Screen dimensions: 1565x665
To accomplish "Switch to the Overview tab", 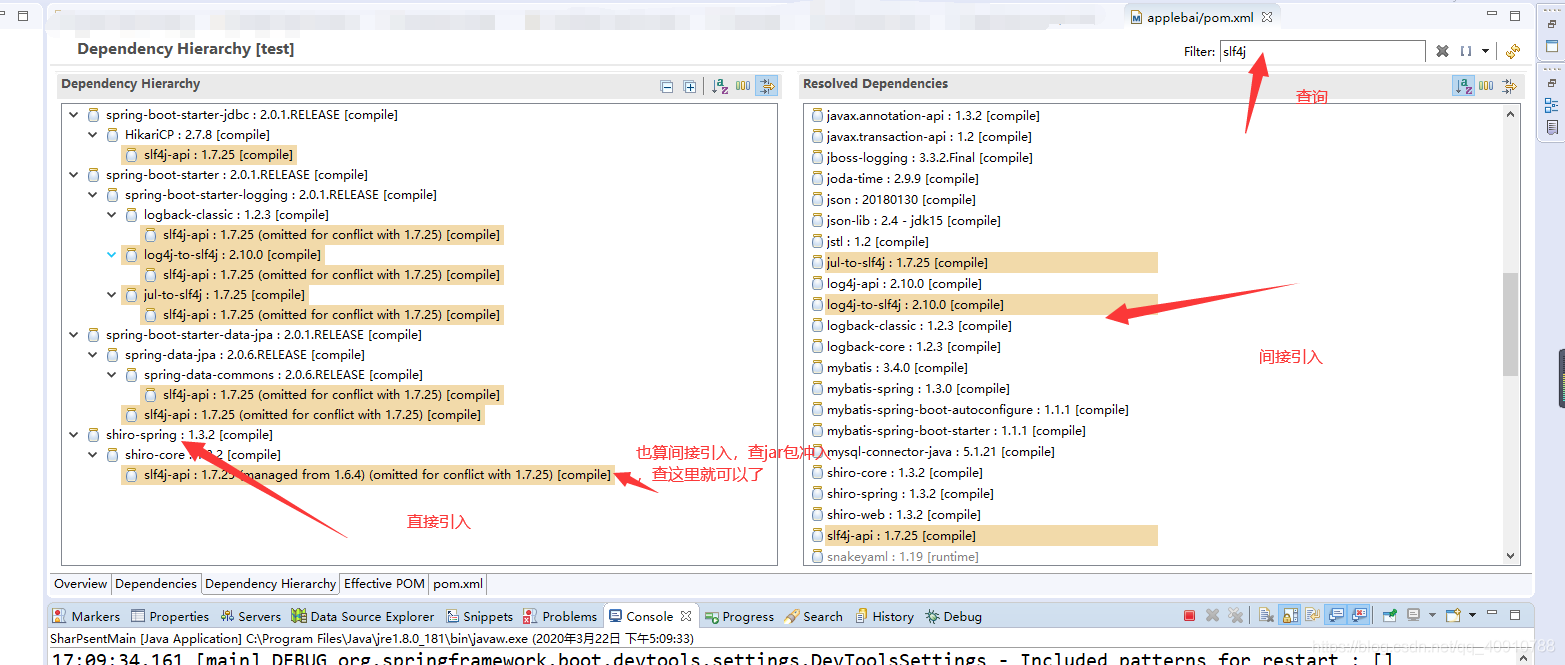I will [x=80, y=584].
